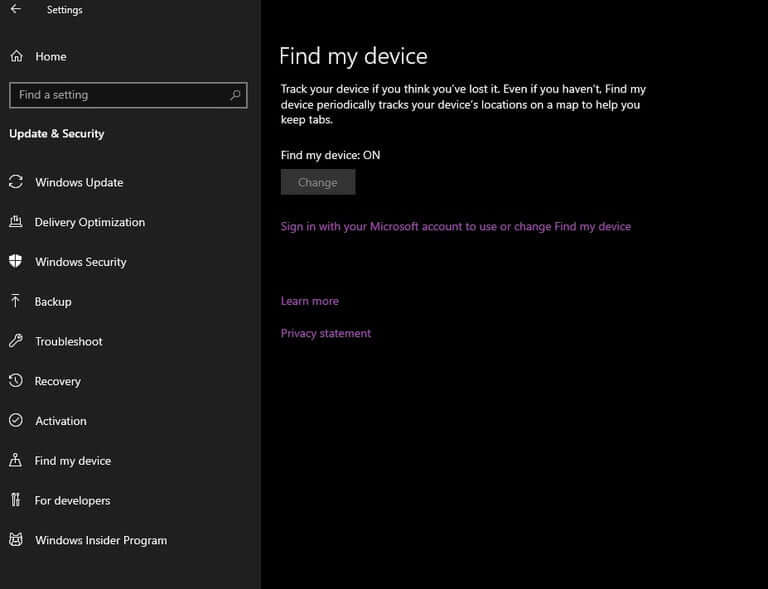768x589 pixels.
Task: Select the Home label in sidebar
Action: [50, 57]
